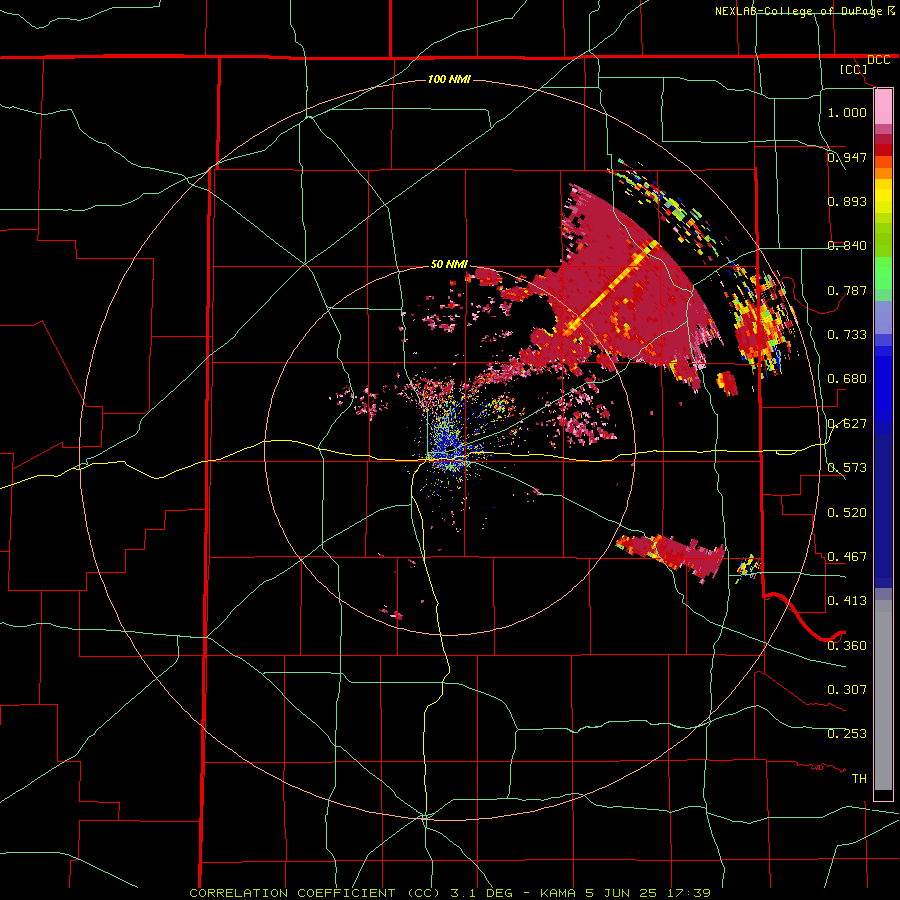900x900 pixels.
Task: Click the 50 NMI range ring label
Action: pyautogui.click(x=449, y=264)
